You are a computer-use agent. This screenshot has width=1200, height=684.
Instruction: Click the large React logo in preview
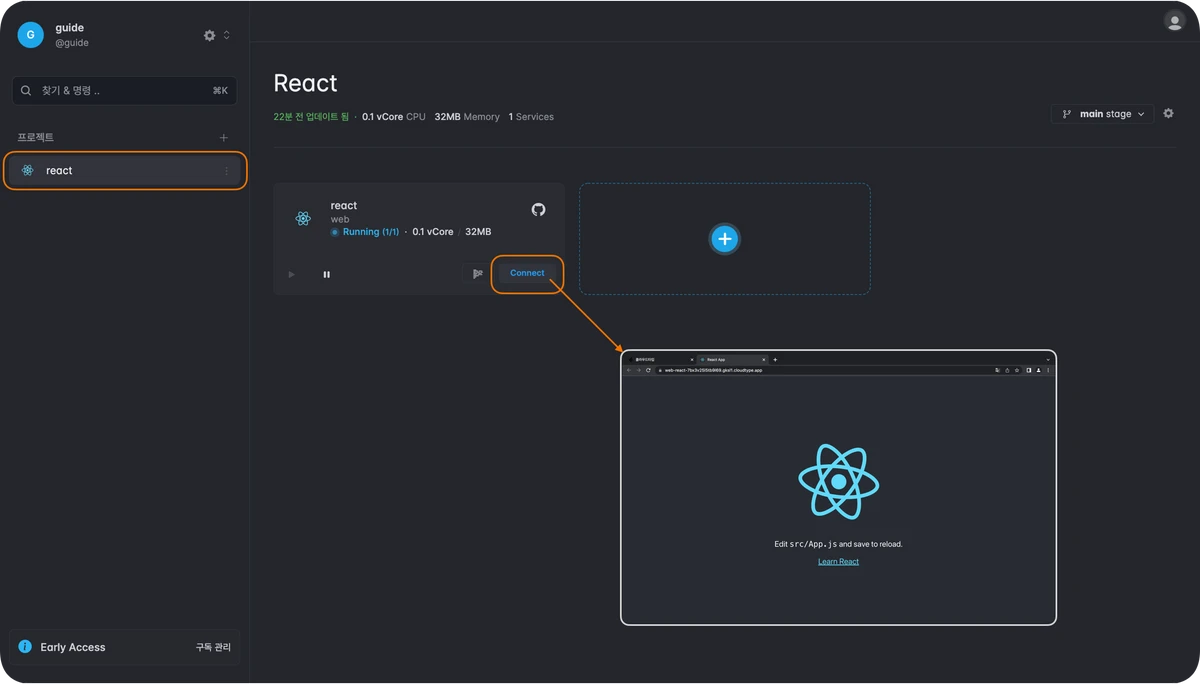coord(839,482)
